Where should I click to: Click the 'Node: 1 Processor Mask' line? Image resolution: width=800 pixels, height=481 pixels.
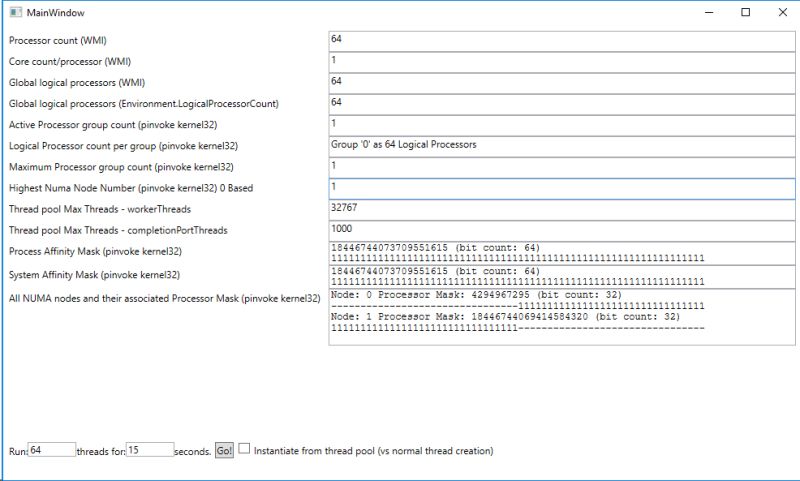(506, 317)
